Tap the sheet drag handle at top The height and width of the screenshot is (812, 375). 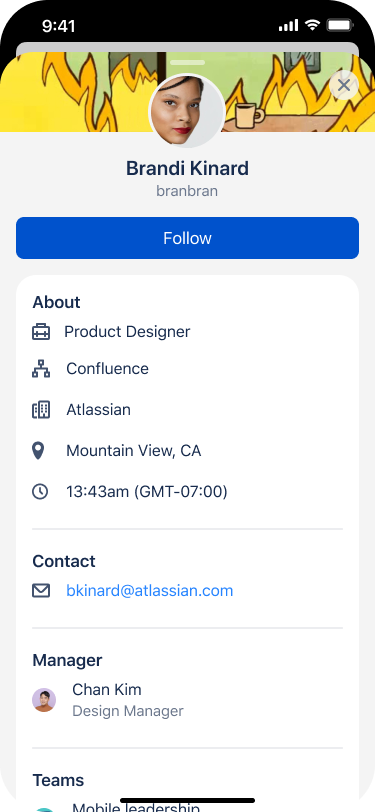pyautogui.click(x=188, y=62)
